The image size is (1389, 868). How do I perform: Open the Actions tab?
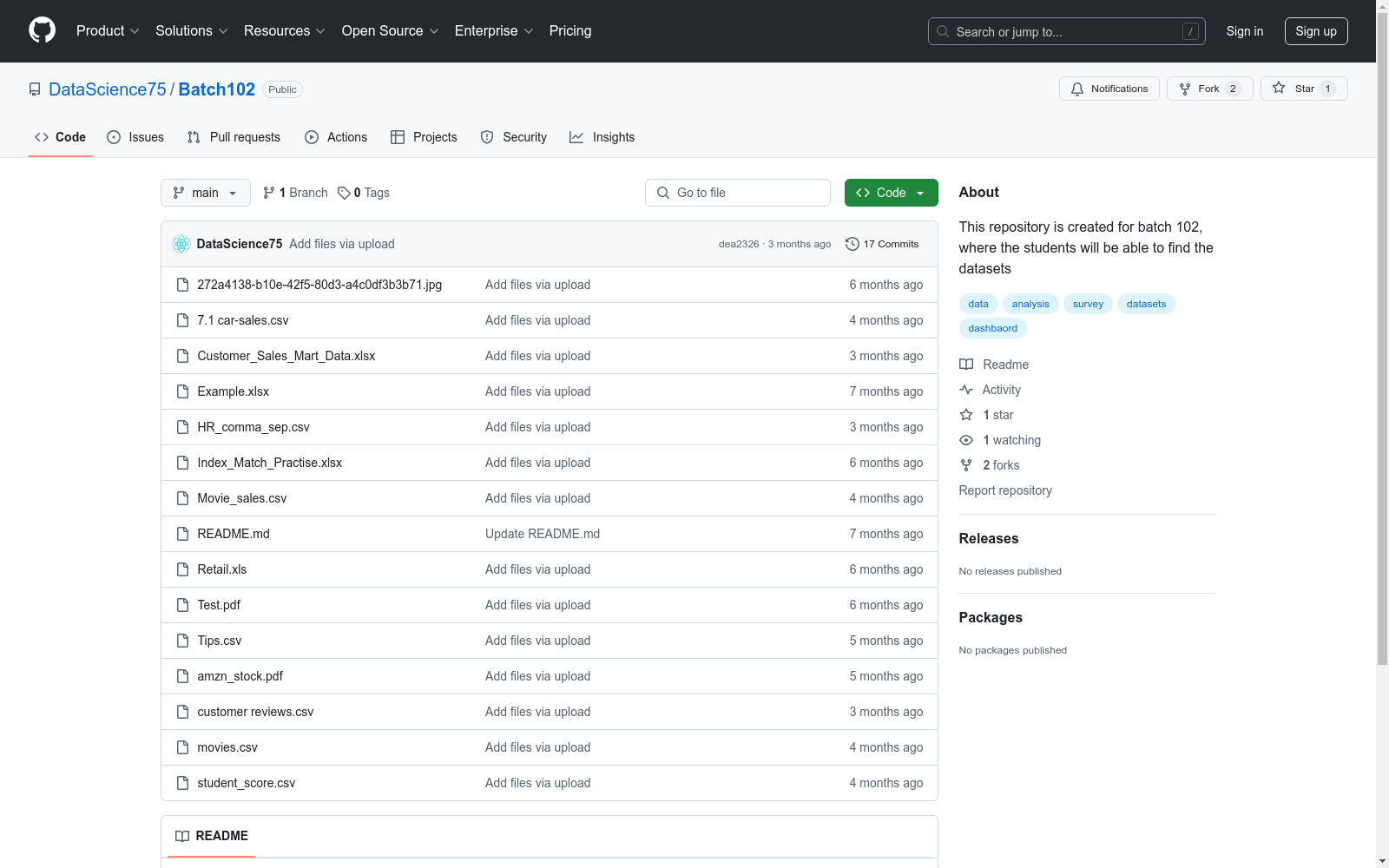pos(336,137)
